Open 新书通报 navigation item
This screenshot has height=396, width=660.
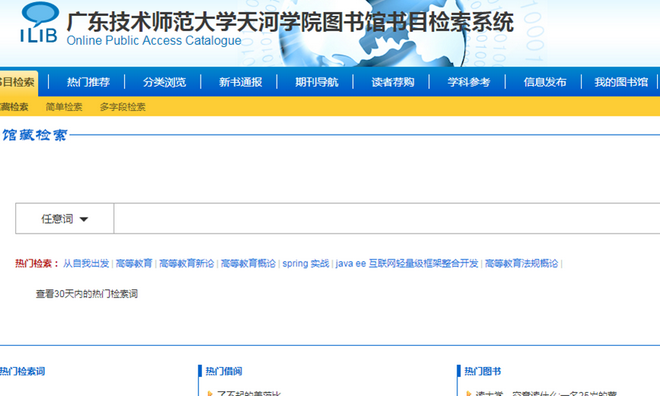240,82
